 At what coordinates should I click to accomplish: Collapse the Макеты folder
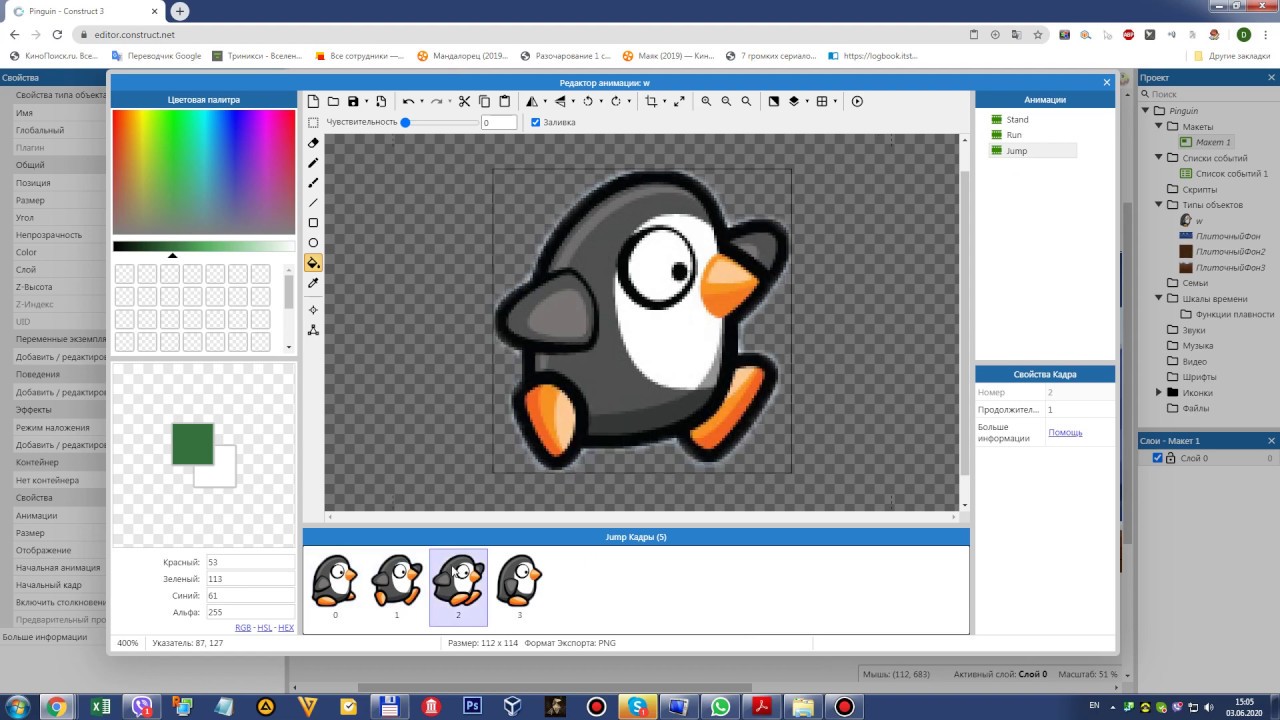click(x=1159, y=126)
